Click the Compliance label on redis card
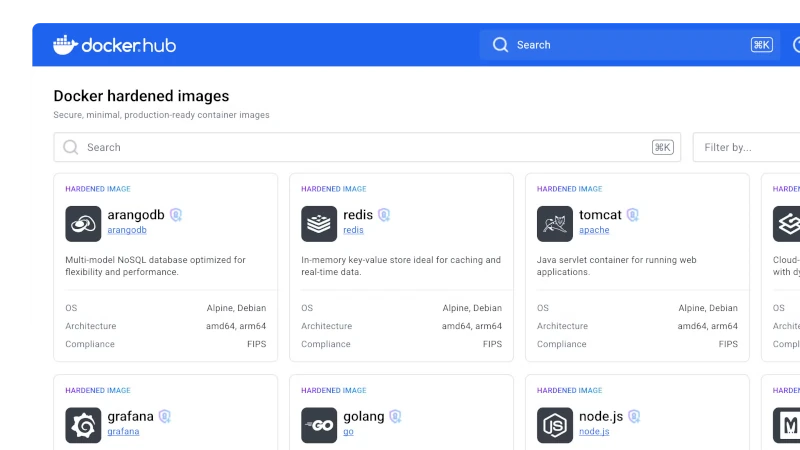 [326, 344]
